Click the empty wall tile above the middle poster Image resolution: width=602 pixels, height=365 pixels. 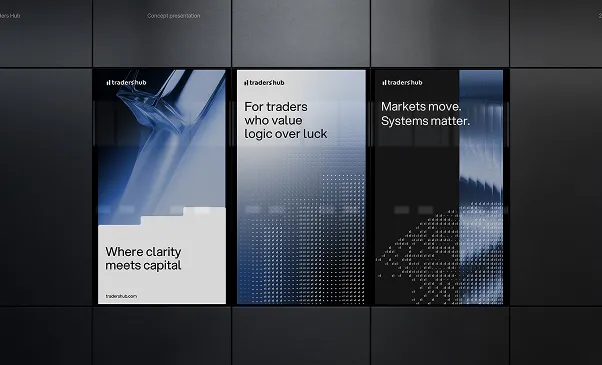(301, 33)
